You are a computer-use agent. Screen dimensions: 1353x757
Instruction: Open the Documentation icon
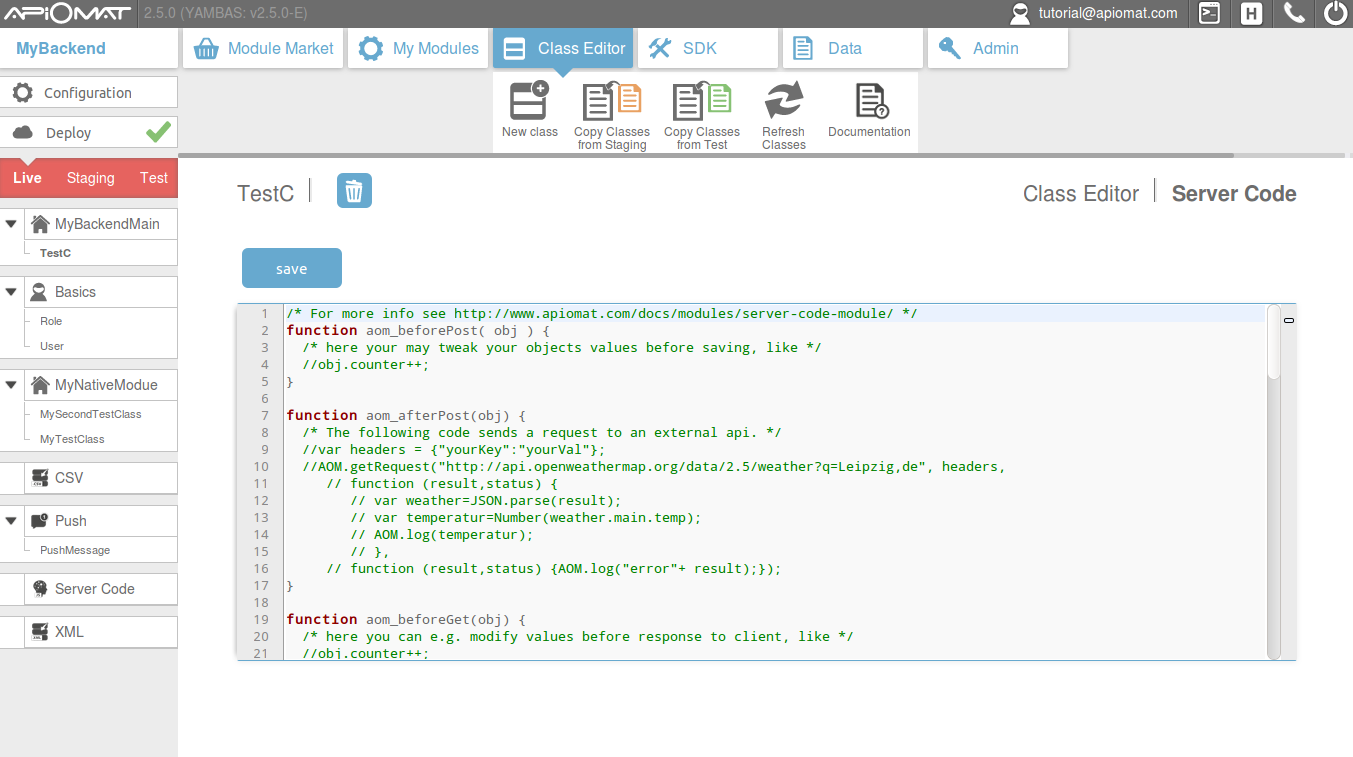pyautogui.click(x=869, y=101)
